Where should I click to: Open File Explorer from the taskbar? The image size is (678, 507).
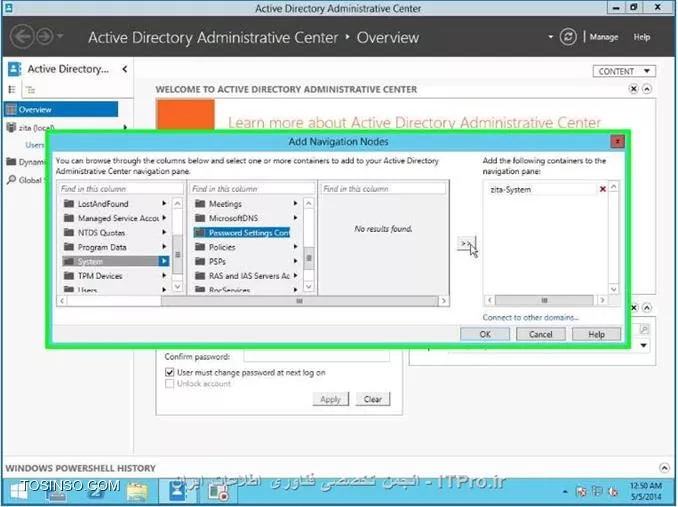click(137, 492)
